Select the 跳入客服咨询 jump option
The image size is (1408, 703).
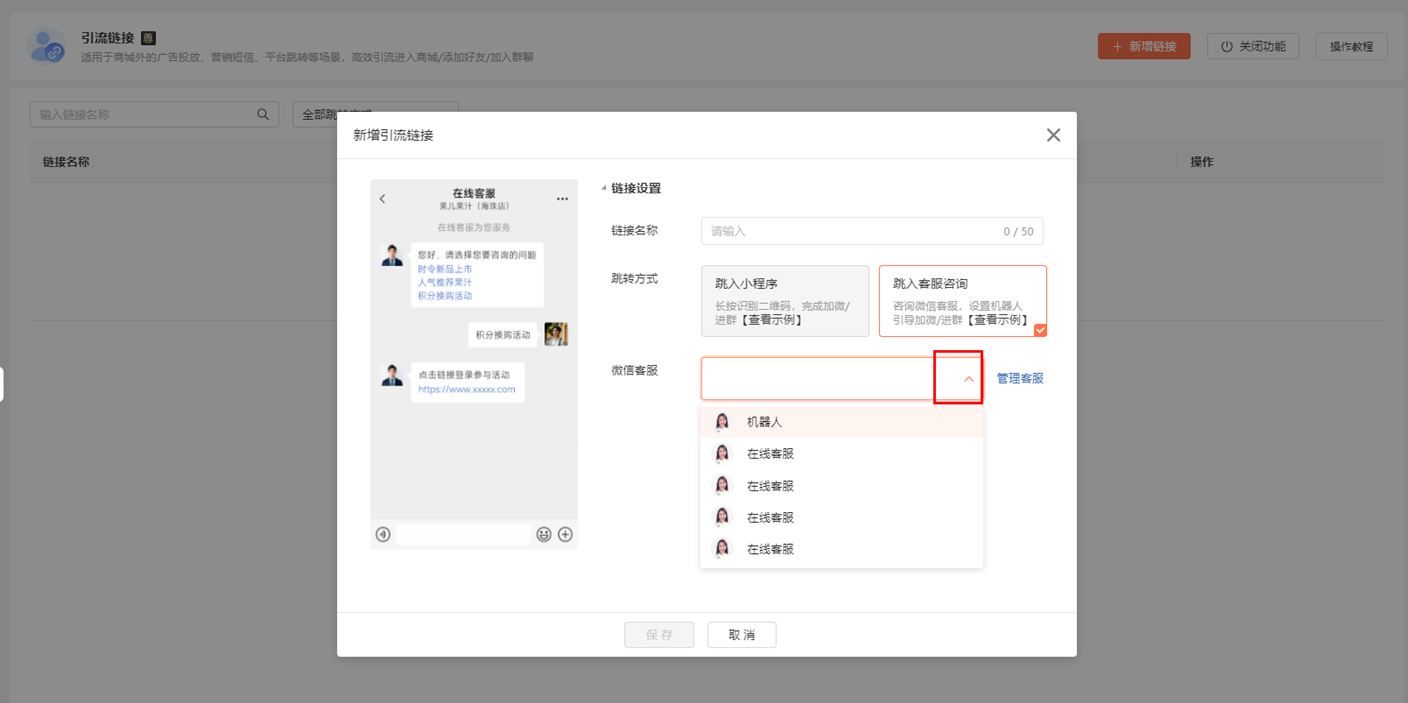click(962, 300)
